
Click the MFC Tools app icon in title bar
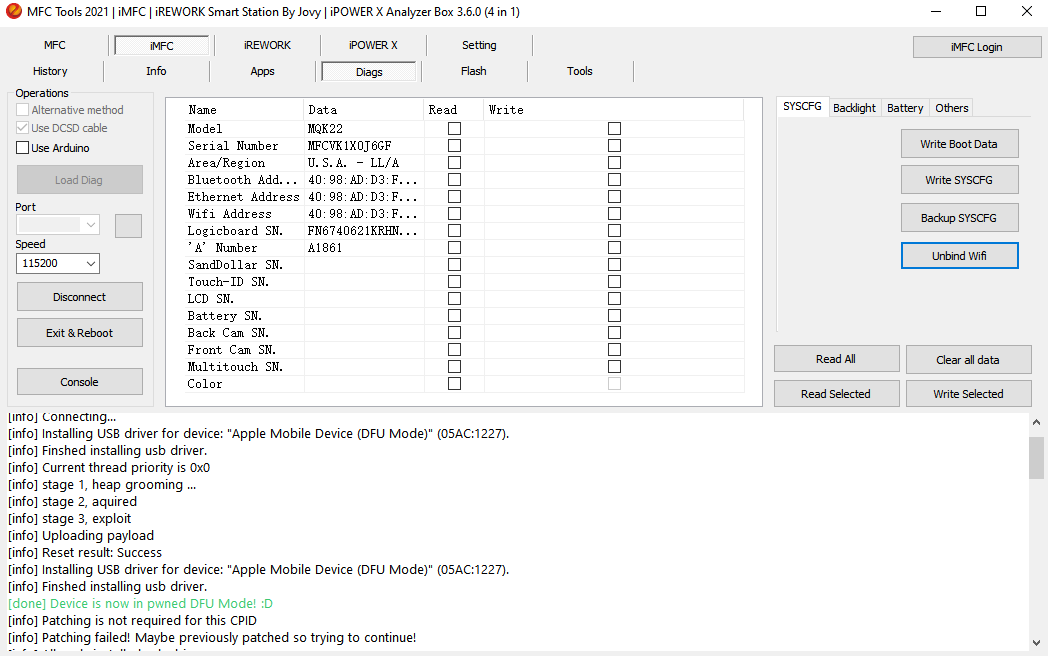13,12
